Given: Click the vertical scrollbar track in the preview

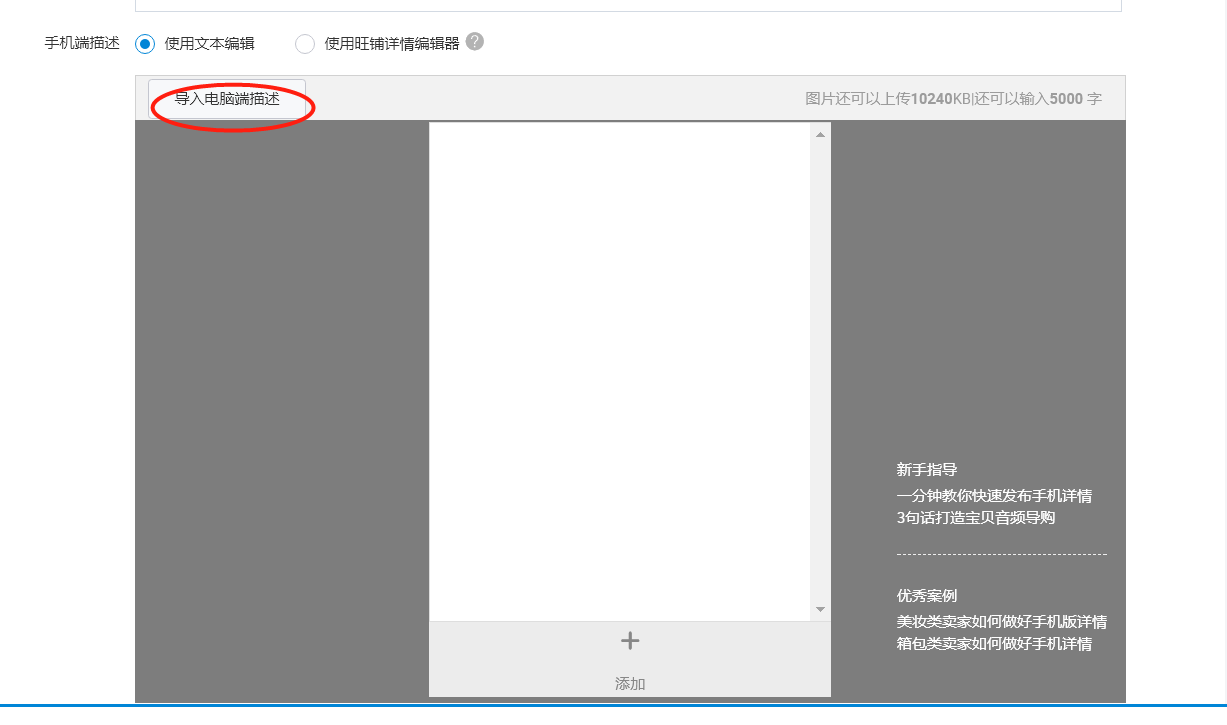Looking at the screenshot, I should 820,370.
